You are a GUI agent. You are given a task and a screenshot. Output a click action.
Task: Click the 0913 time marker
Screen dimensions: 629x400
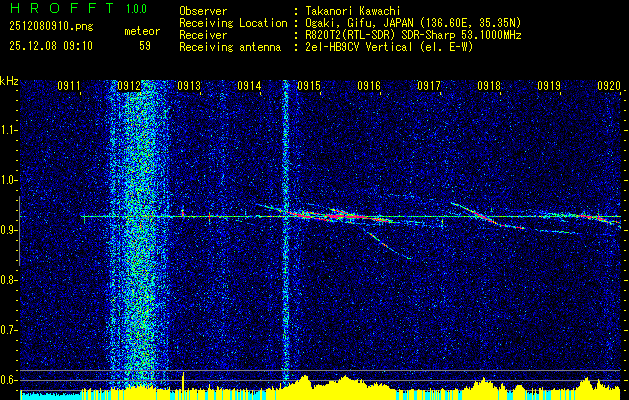point(189,85)
